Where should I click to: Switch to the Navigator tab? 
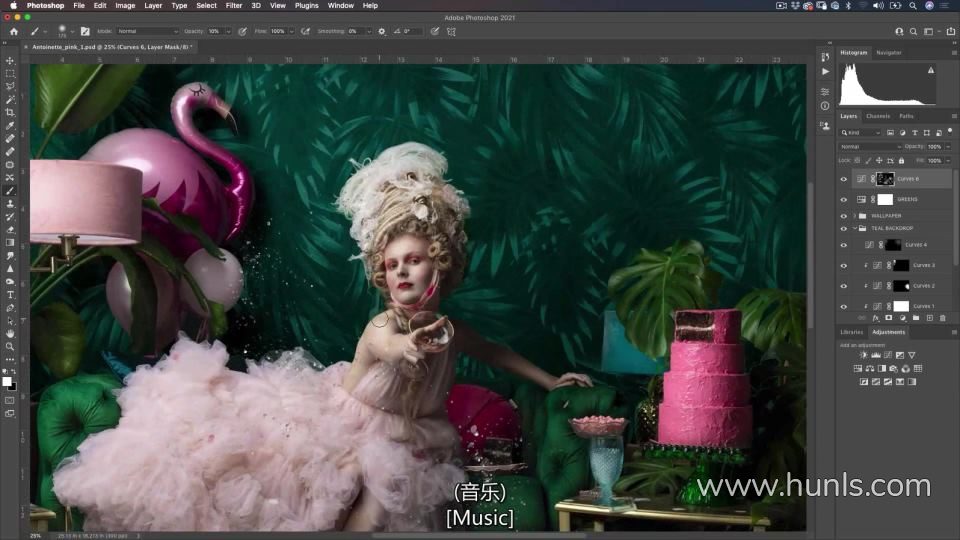pos(888,52)
